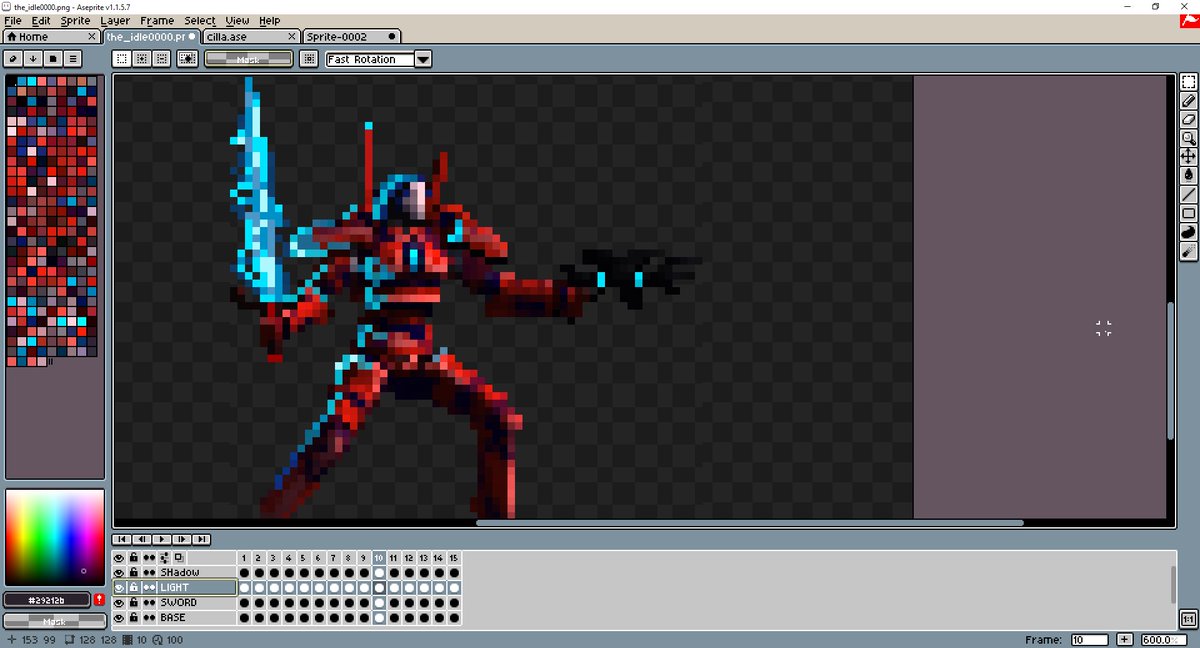Toggle visibility of the SWORD layer
The width and height of the screenshot is (1200, 648).
(119, 603)
